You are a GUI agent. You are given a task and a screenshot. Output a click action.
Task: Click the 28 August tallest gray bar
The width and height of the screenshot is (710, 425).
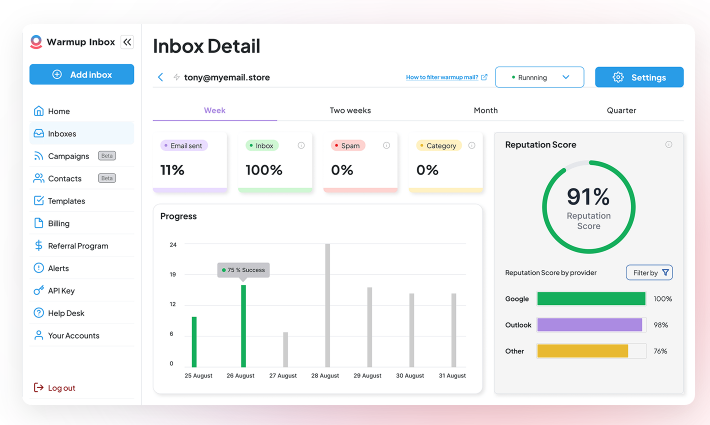click(327, 306)
